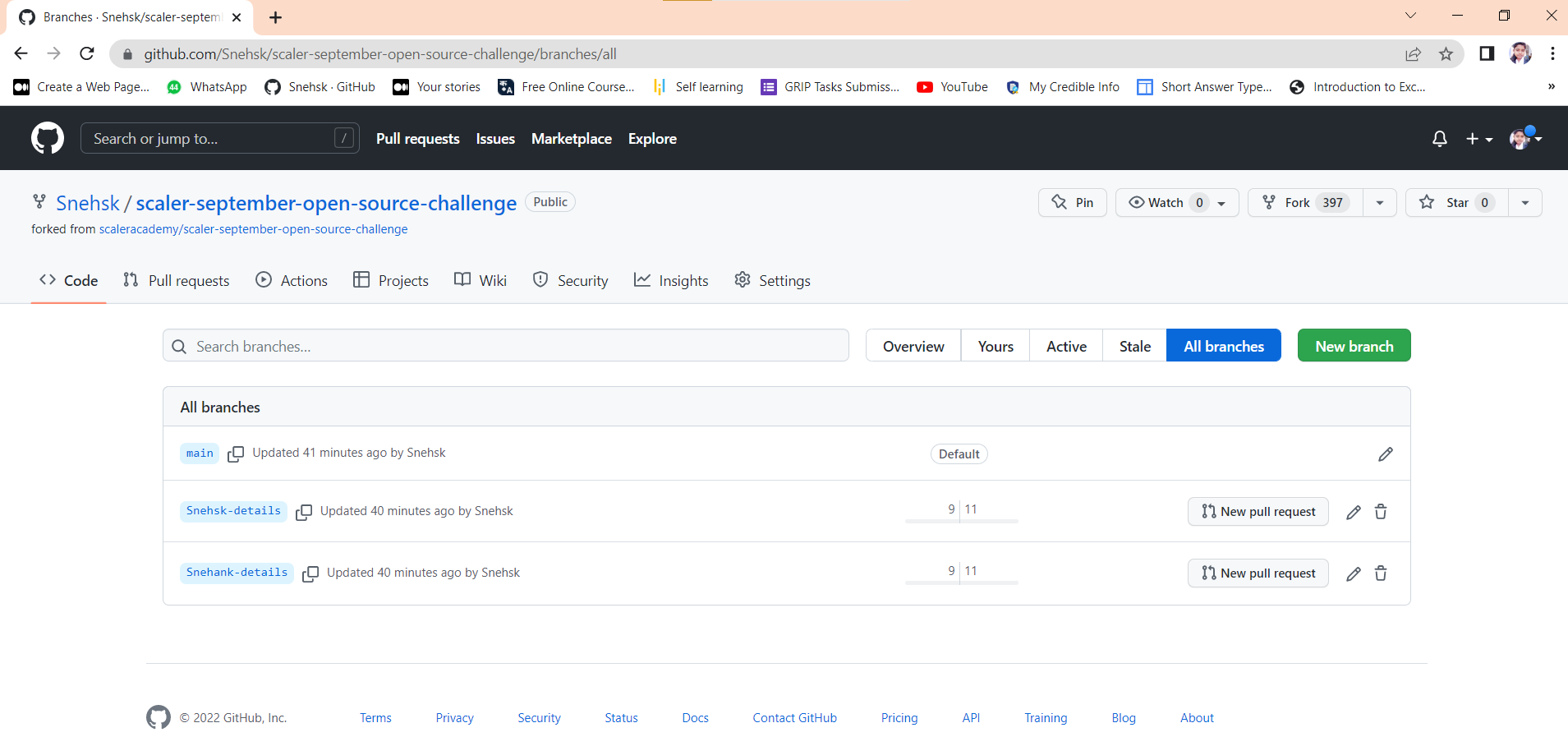Copy the main branch name
1568x746 pixels.
click(236, 454)
